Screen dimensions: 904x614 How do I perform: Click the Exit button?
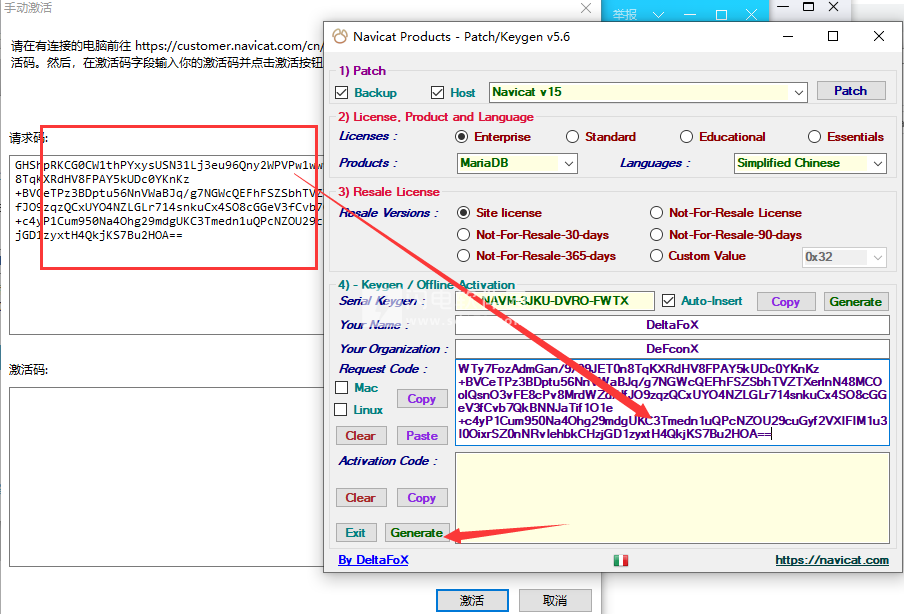tap(356, 533)
